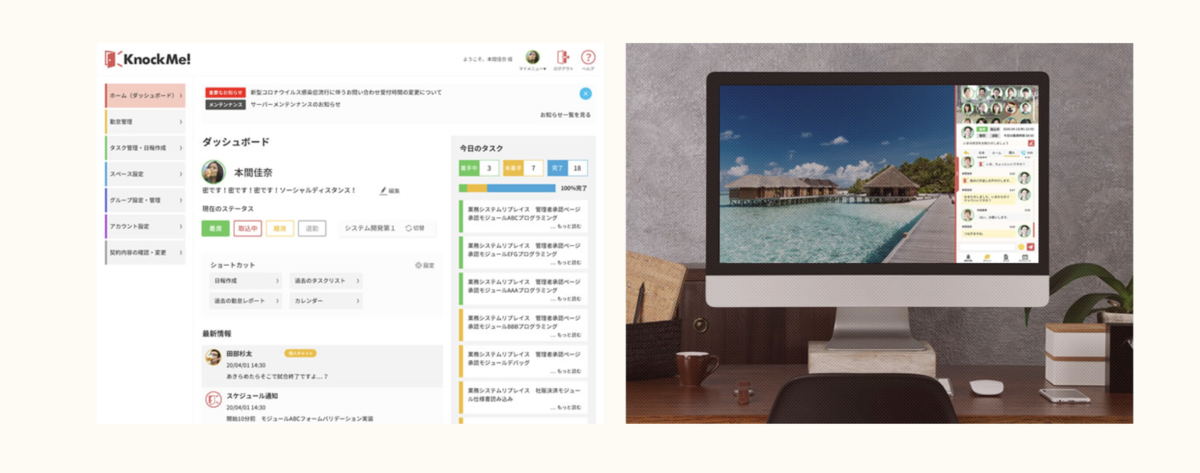Viewport: 1200px width, 473px height.
Task: Open ホーム（ダッシュボード） sidebar item
Action: pos(145,96)
